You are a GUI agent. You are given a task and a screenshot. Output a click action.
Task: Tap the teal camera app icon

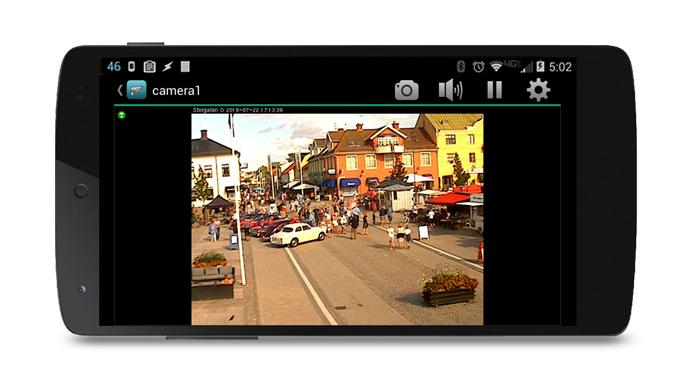tap(136, 90)
